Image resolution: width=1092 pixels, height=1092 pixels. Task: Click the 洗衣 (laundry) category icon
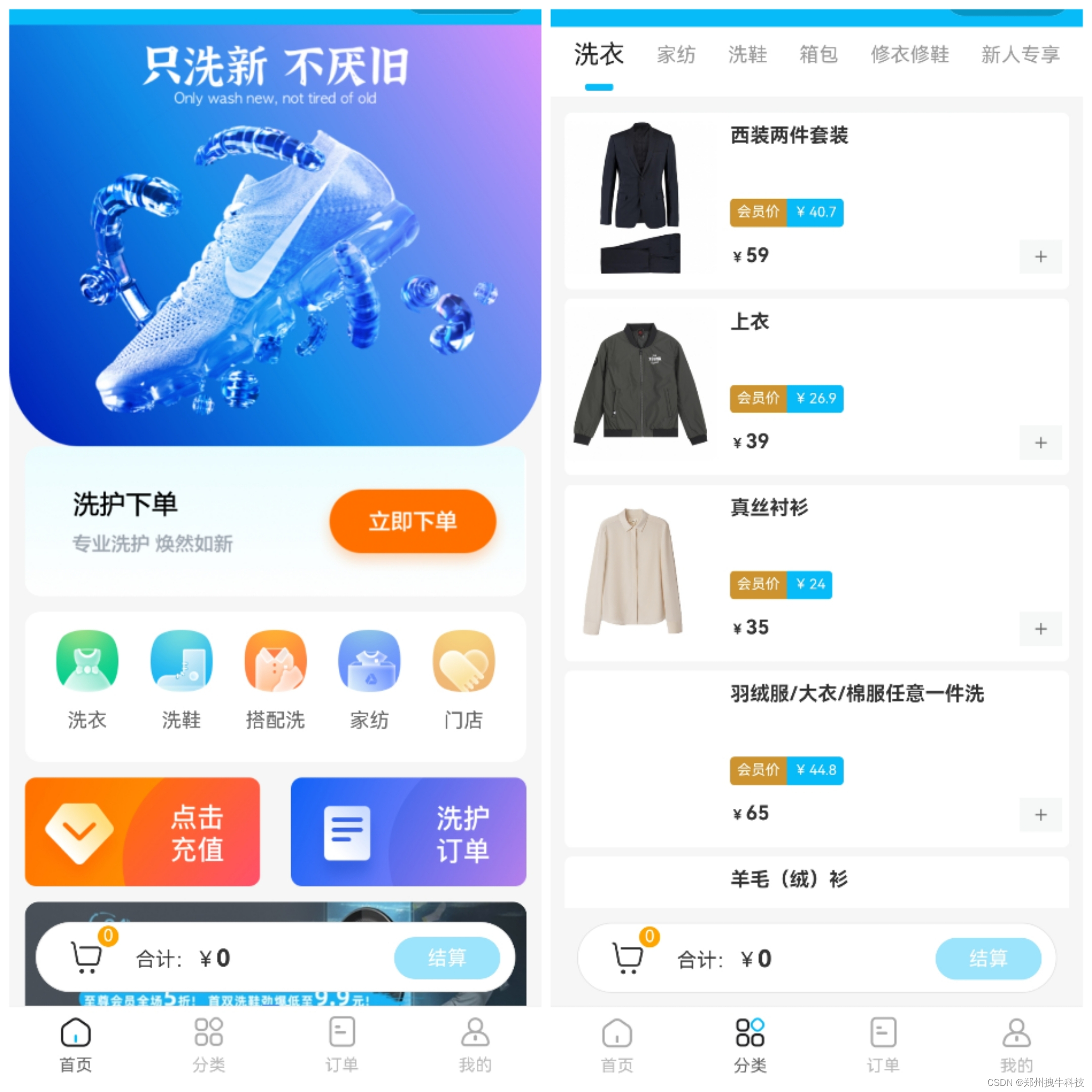click(x=80, y=655)
